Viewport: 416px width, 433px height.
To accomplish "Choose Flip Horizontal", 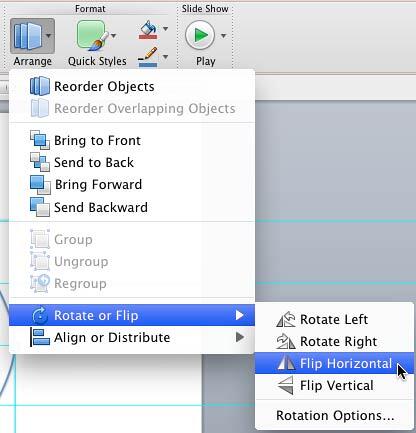I will pos(335,363).
